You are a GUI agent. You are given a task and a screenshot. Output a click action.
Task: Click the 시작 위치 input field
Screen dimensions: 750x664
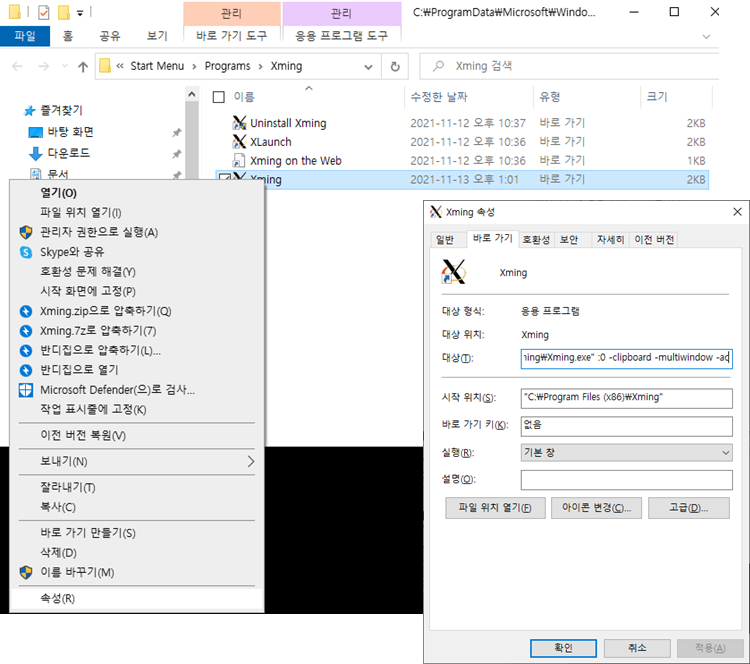[626, 398]
